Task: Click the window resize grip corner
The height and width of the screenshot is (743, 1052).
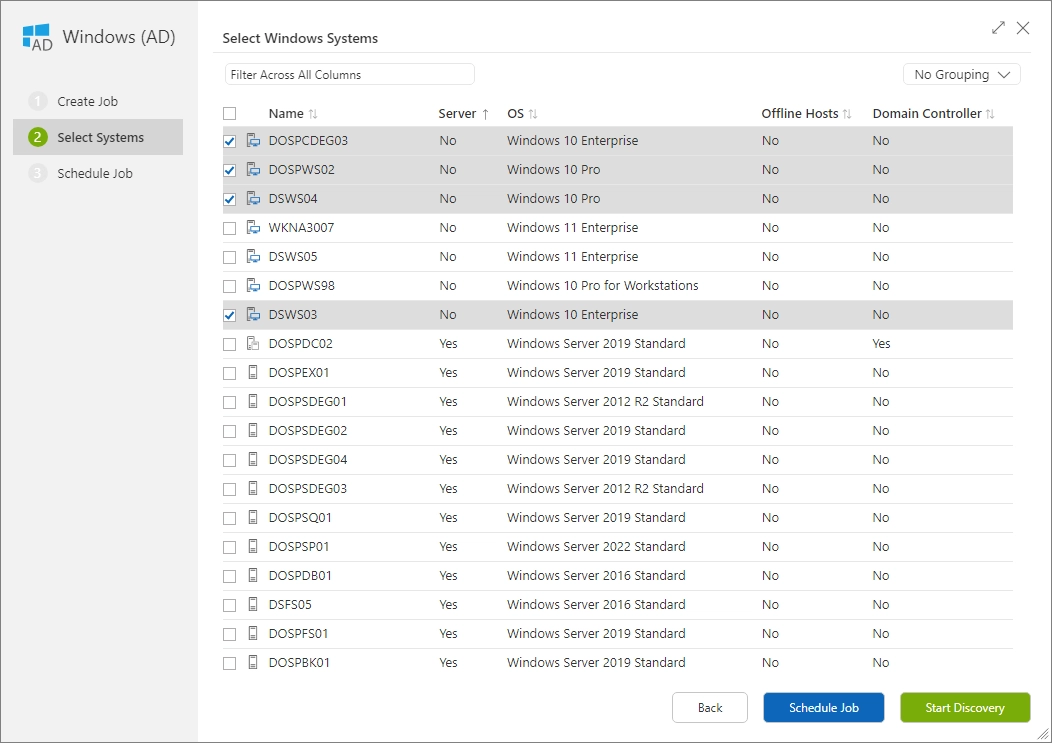Action: 1043,734
